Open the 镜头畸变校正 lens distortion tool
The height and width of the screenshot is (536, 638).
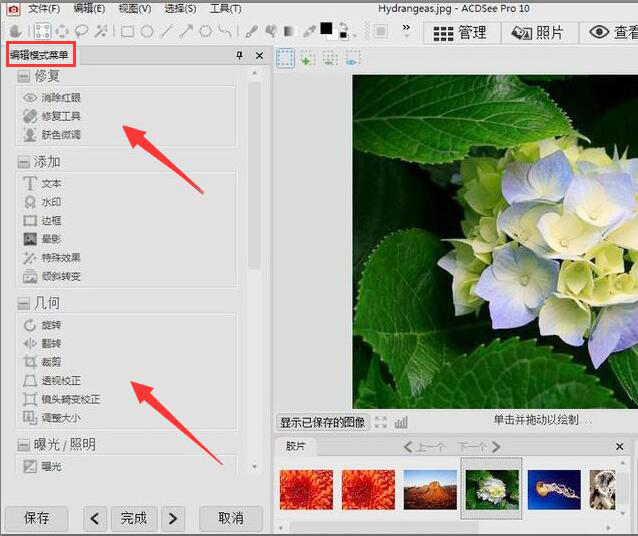[x=62, y=399]
